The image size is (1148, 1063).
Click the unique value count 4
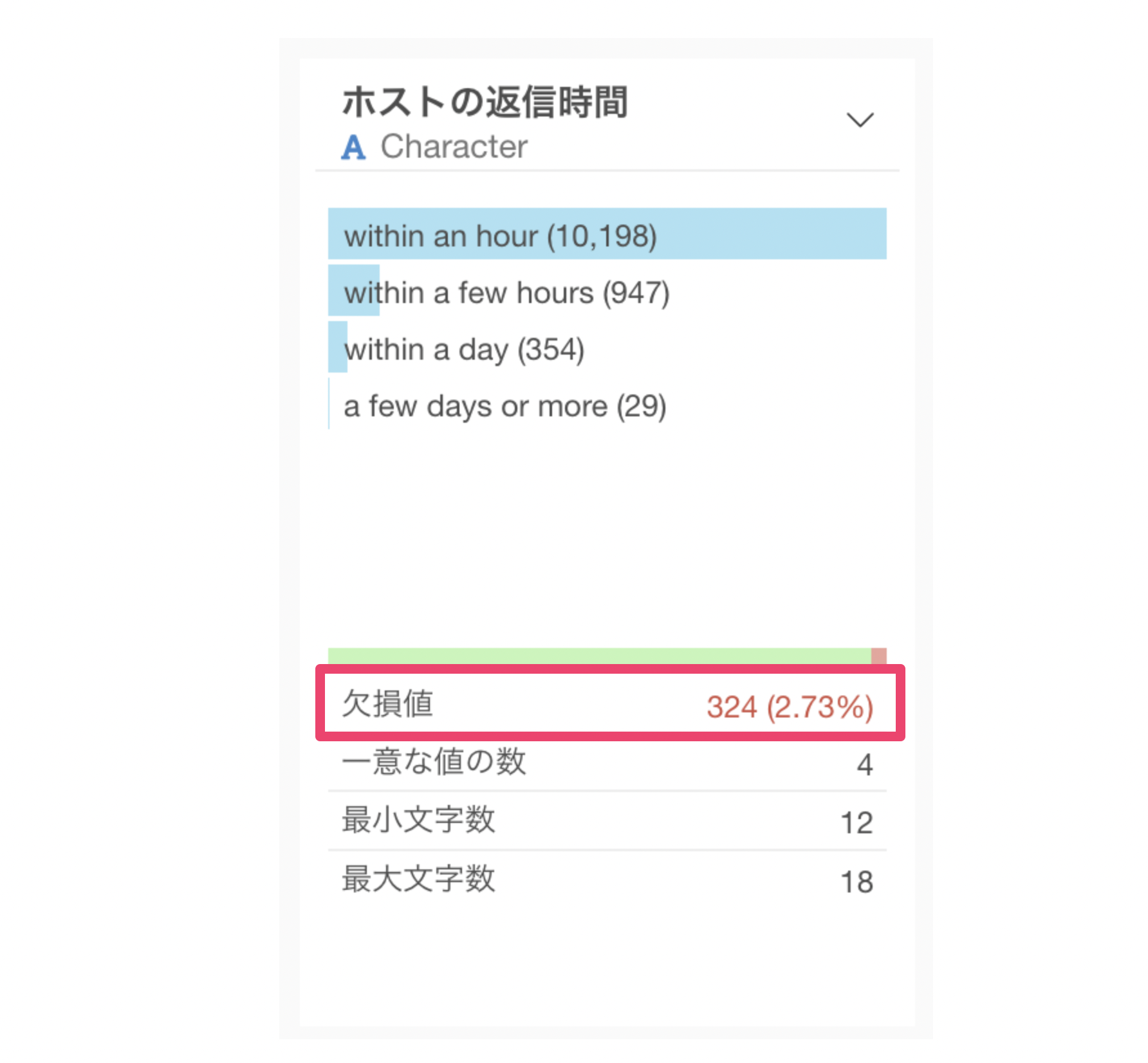tap(865, 764)
